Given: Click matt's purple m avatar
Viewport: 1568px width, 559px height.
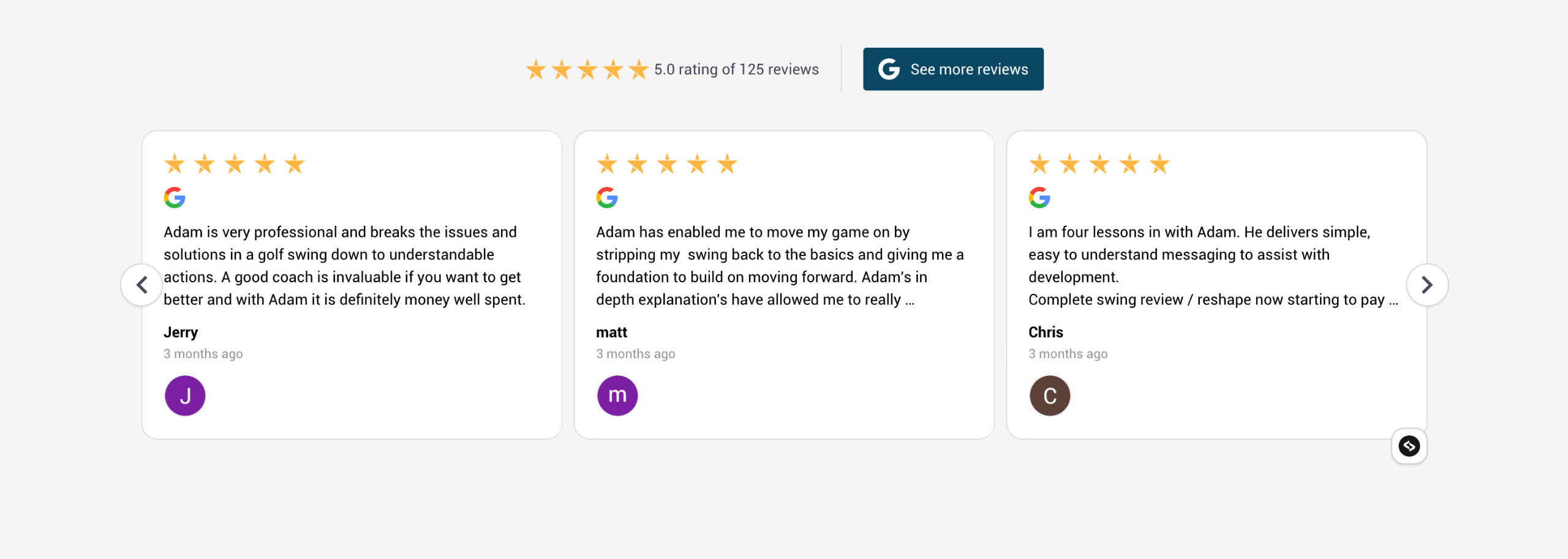Looking at the screenshot, I should pos(617,396).
